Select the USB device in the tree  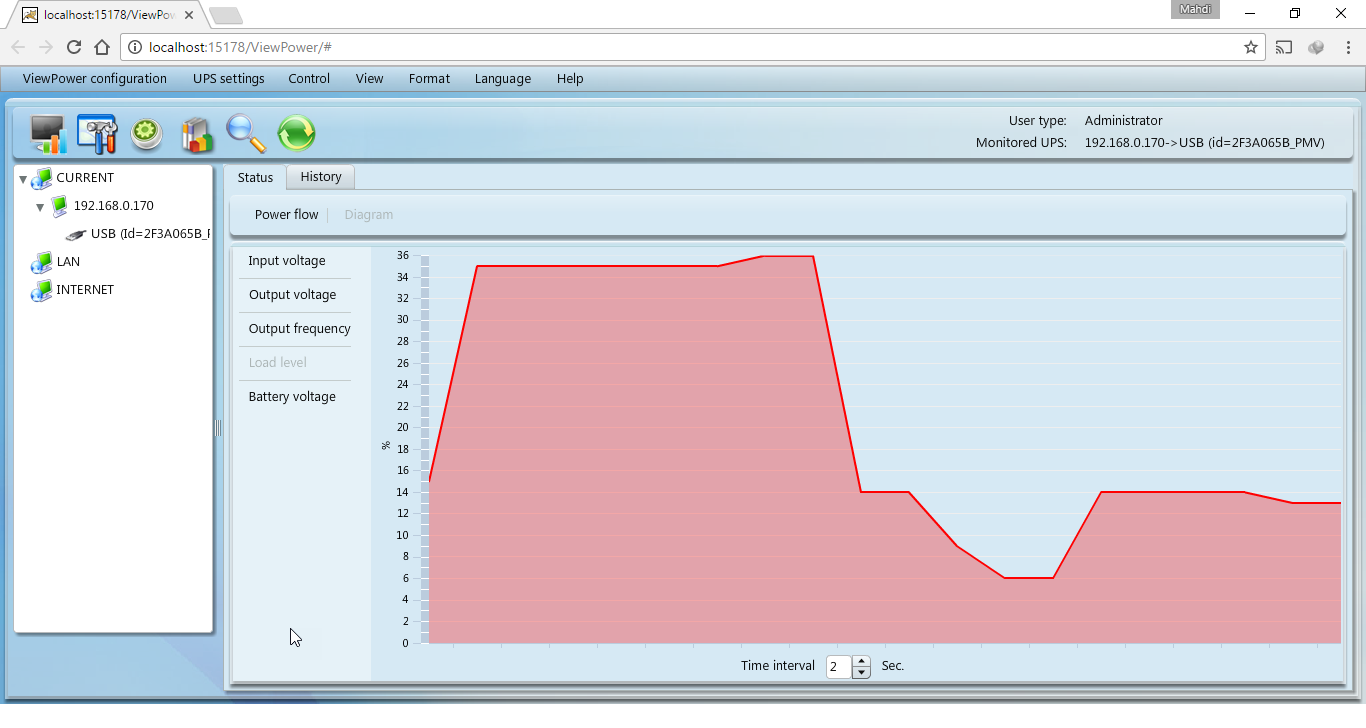pyautogui.click(x=150, y=234)
